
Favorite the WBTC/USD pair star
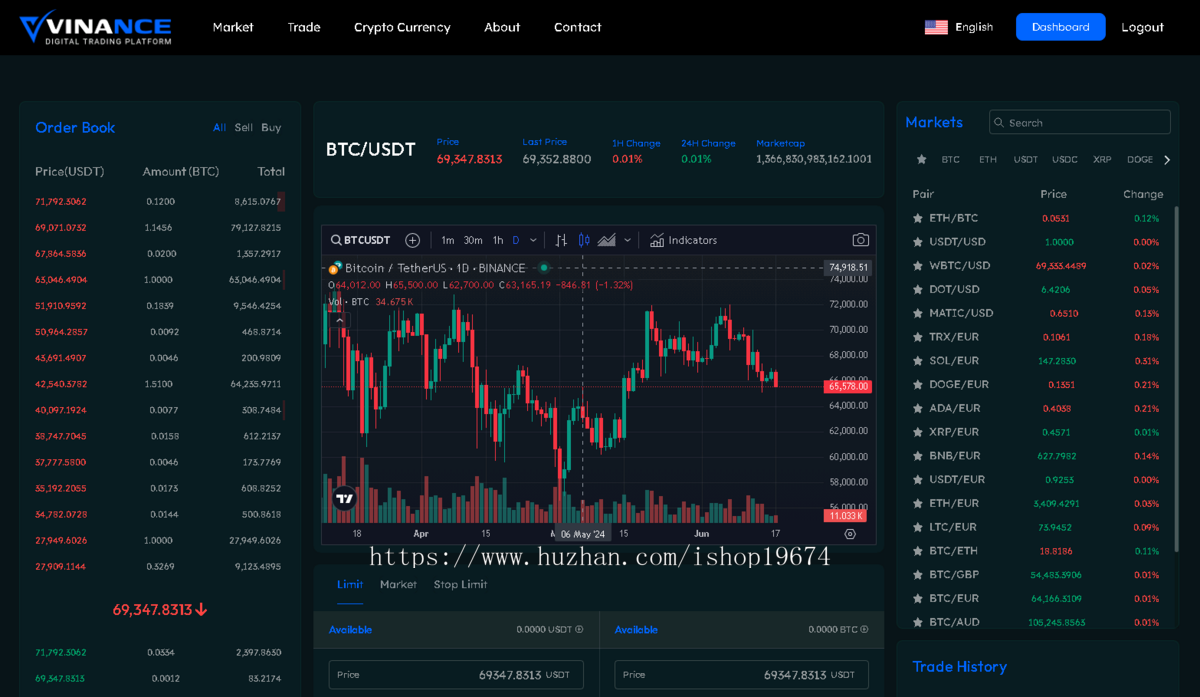[918, 266]
